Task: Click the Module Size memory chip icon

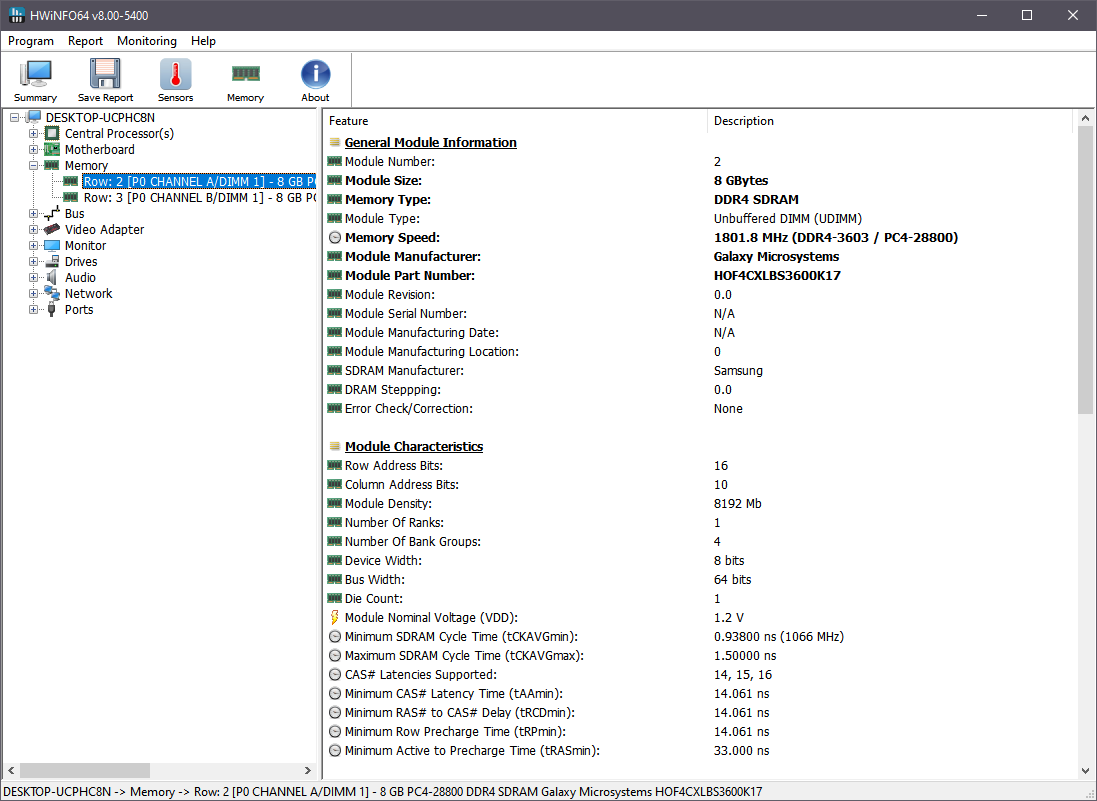Action: click(334, 180)
